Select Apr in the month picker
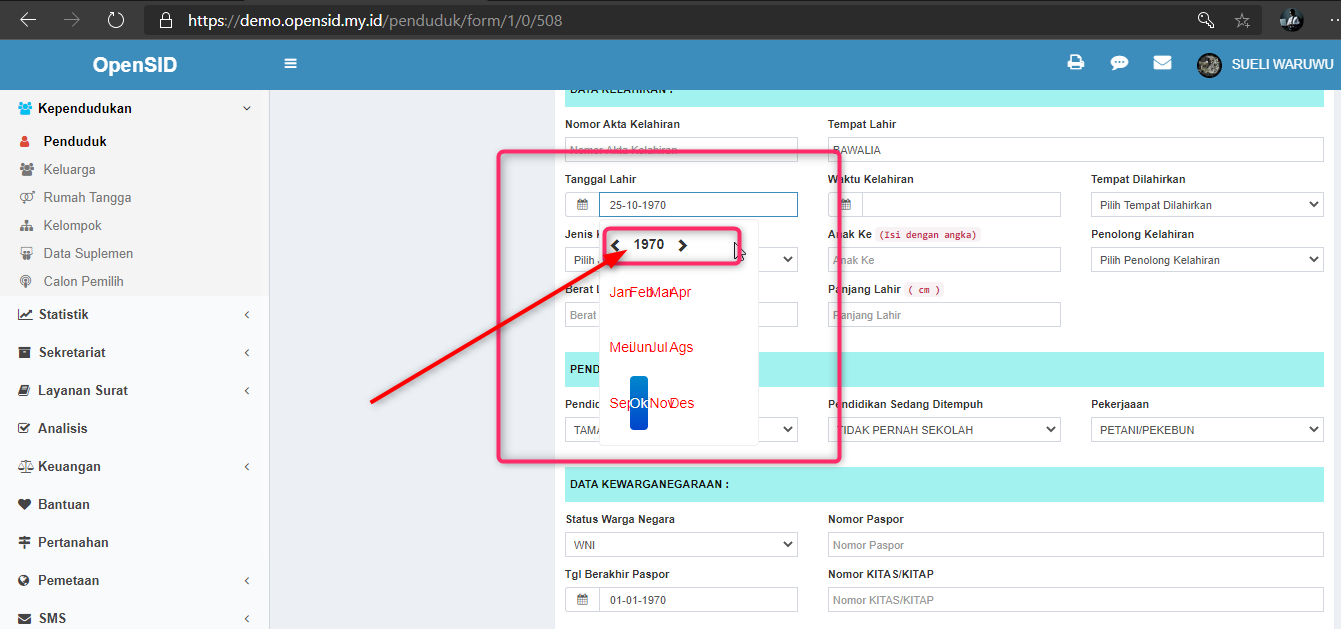Image resolution: width=1341 pixels, height=629 pixels. 681,293
